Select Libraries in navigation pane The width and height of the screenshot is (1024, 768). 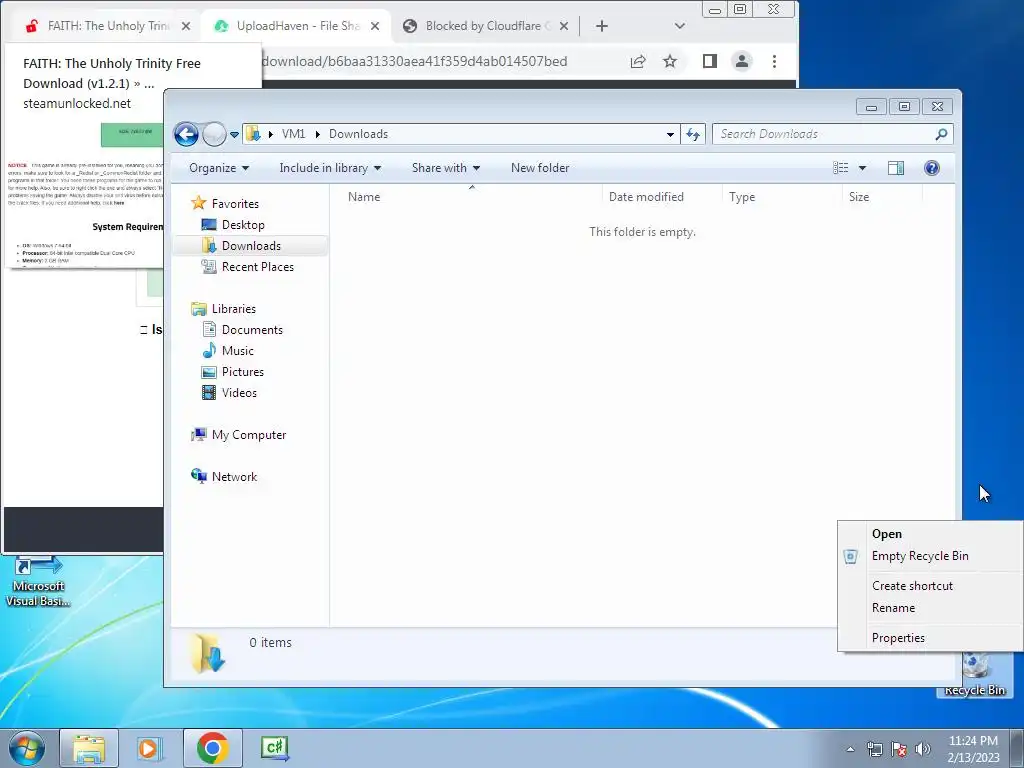(233, 309)
